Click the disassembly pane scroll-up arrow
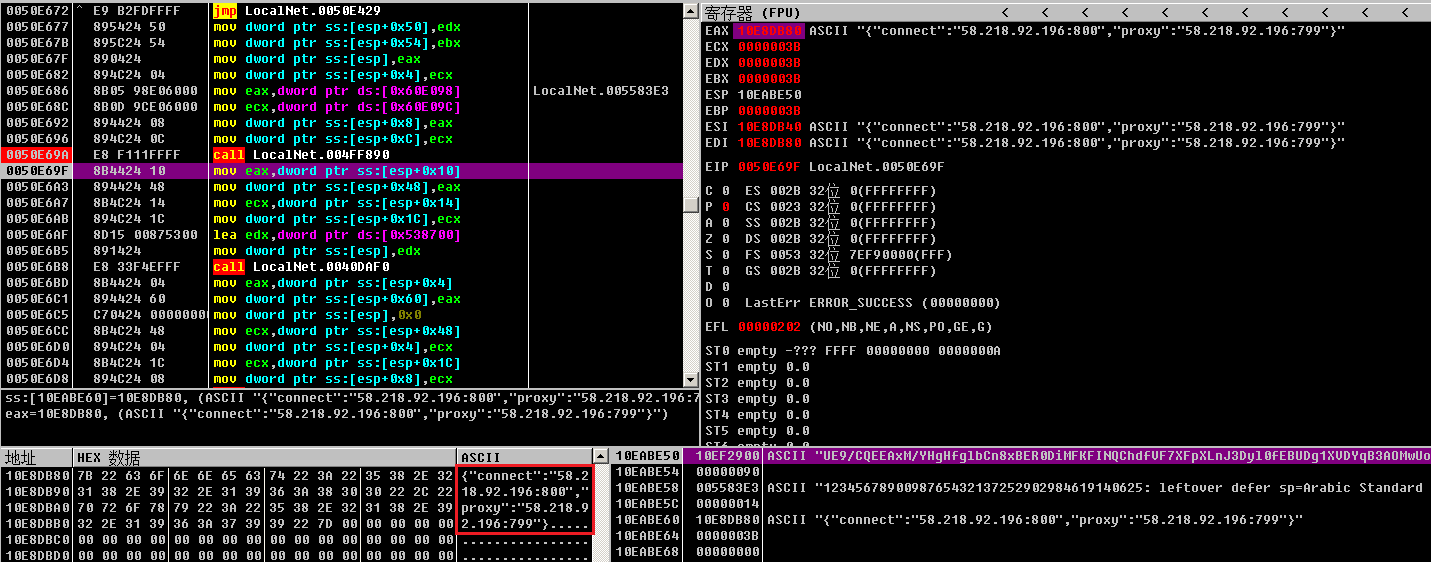 click(690, 11)
